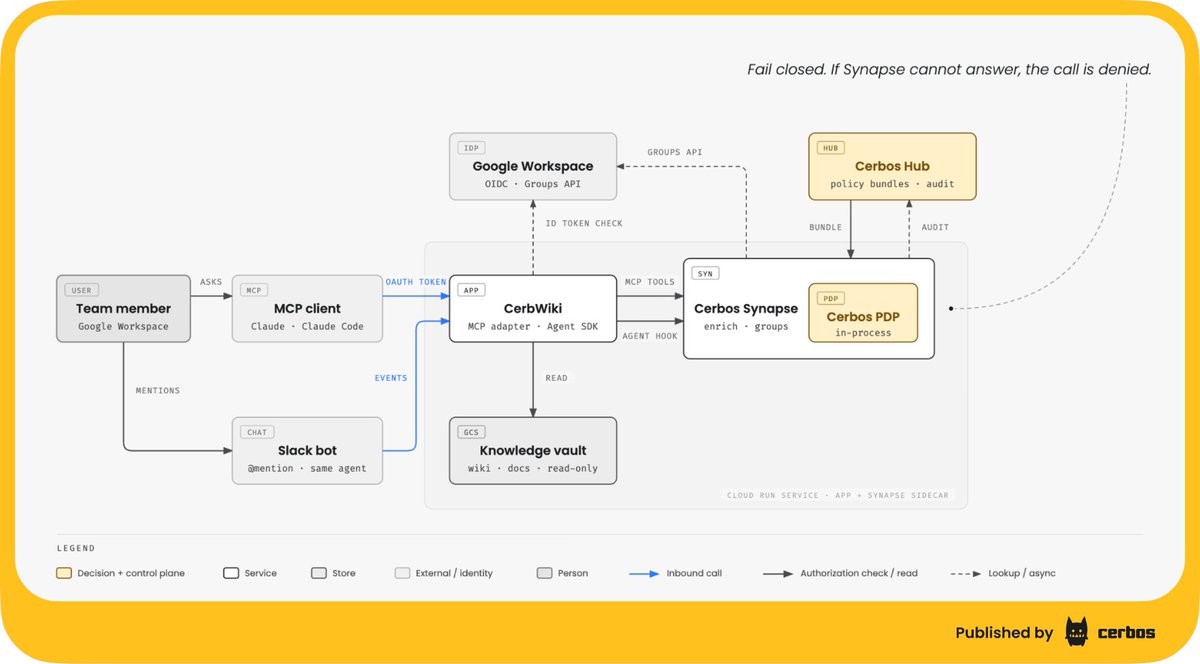Click the yellow Decision + control plane swatch
The image size is (1200, 664).
[x=63, y=573]
